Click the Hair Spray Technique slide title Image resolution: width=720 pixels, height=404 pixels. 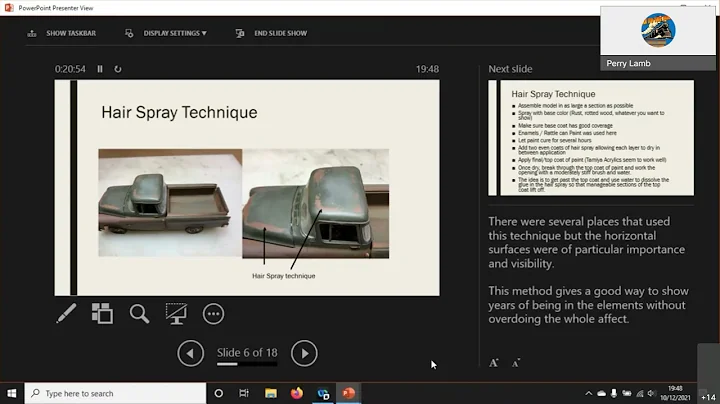[x=179, y=112]
